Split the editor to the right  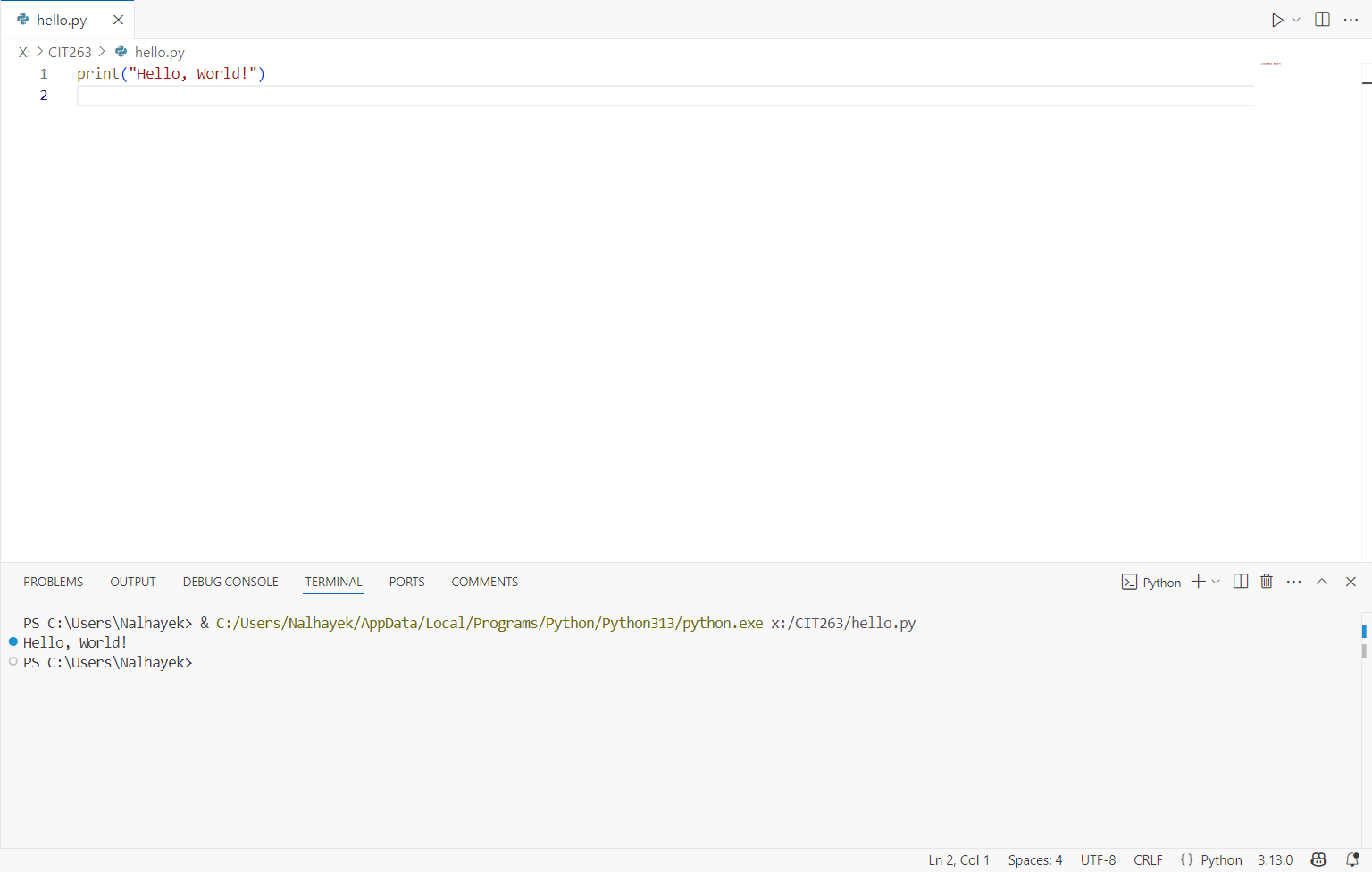(x=1323, y=20)
